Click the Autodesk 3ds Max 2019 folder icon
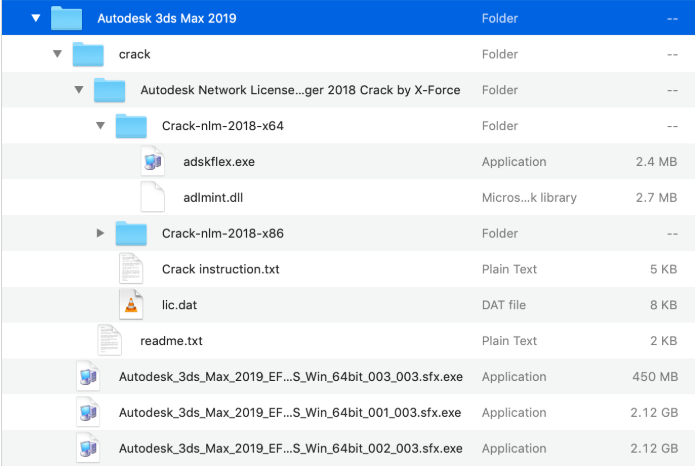The image size is (695, 466). tap(66, 18)
